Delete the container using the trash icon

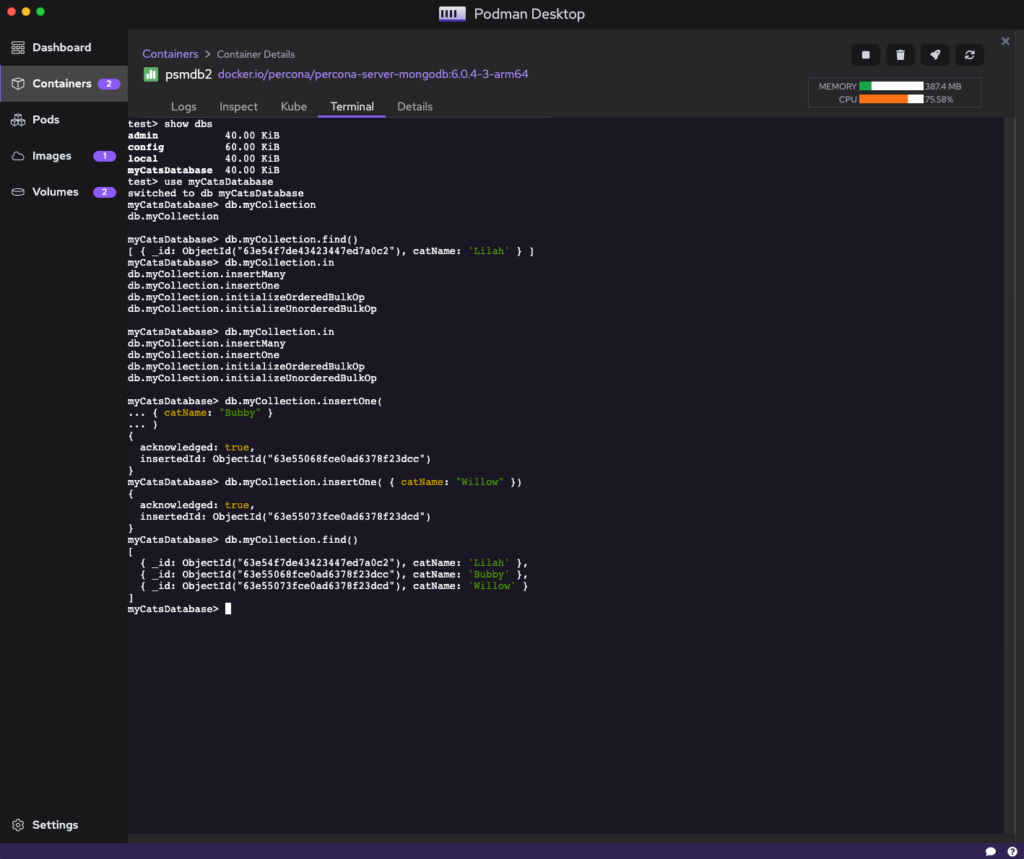pyautogui.click(x=900, y=55)
